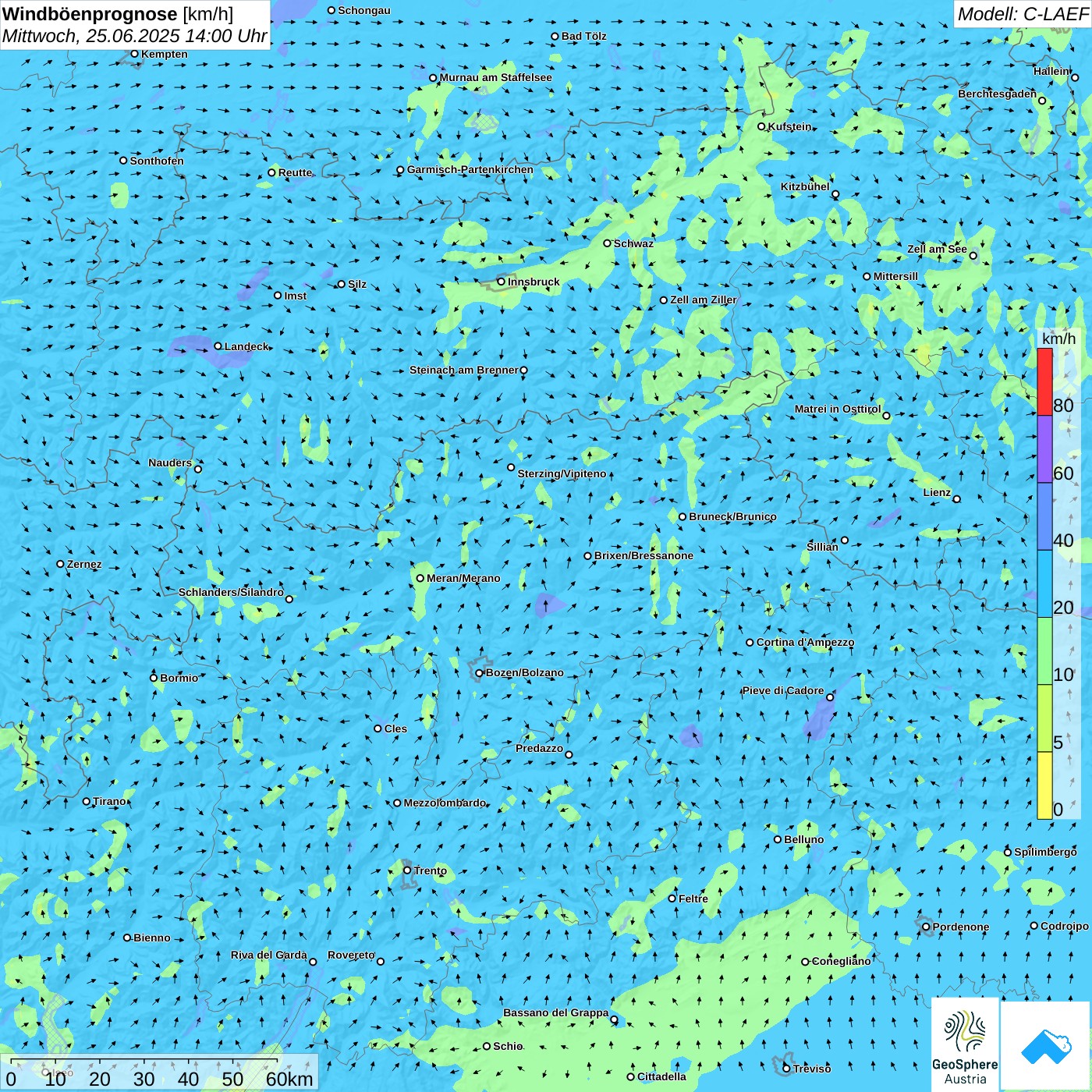
Task: Click the yellow 0 km/h legend color
Action: (1044, 785)
